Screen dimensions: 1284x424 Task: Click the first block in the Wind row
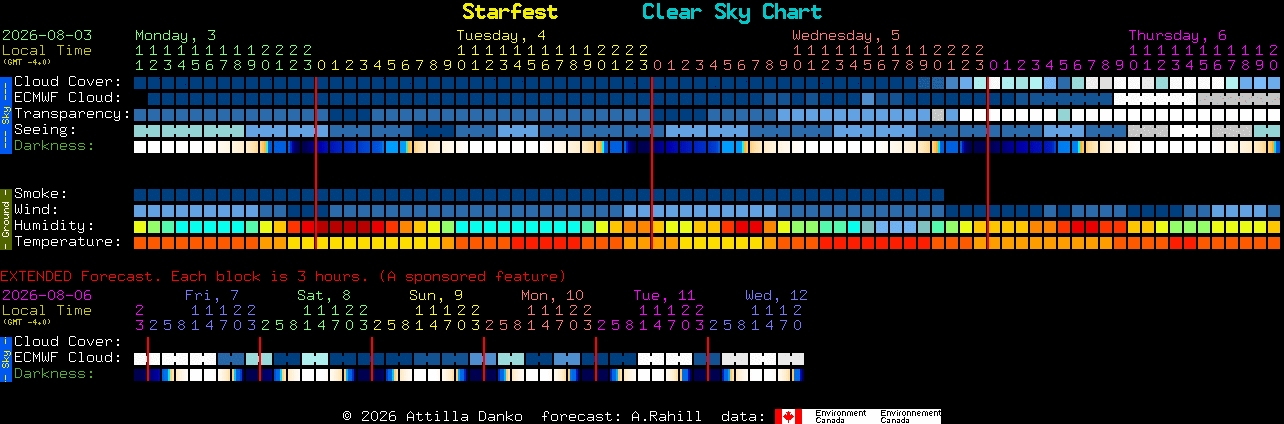click(x=140, y=210)
